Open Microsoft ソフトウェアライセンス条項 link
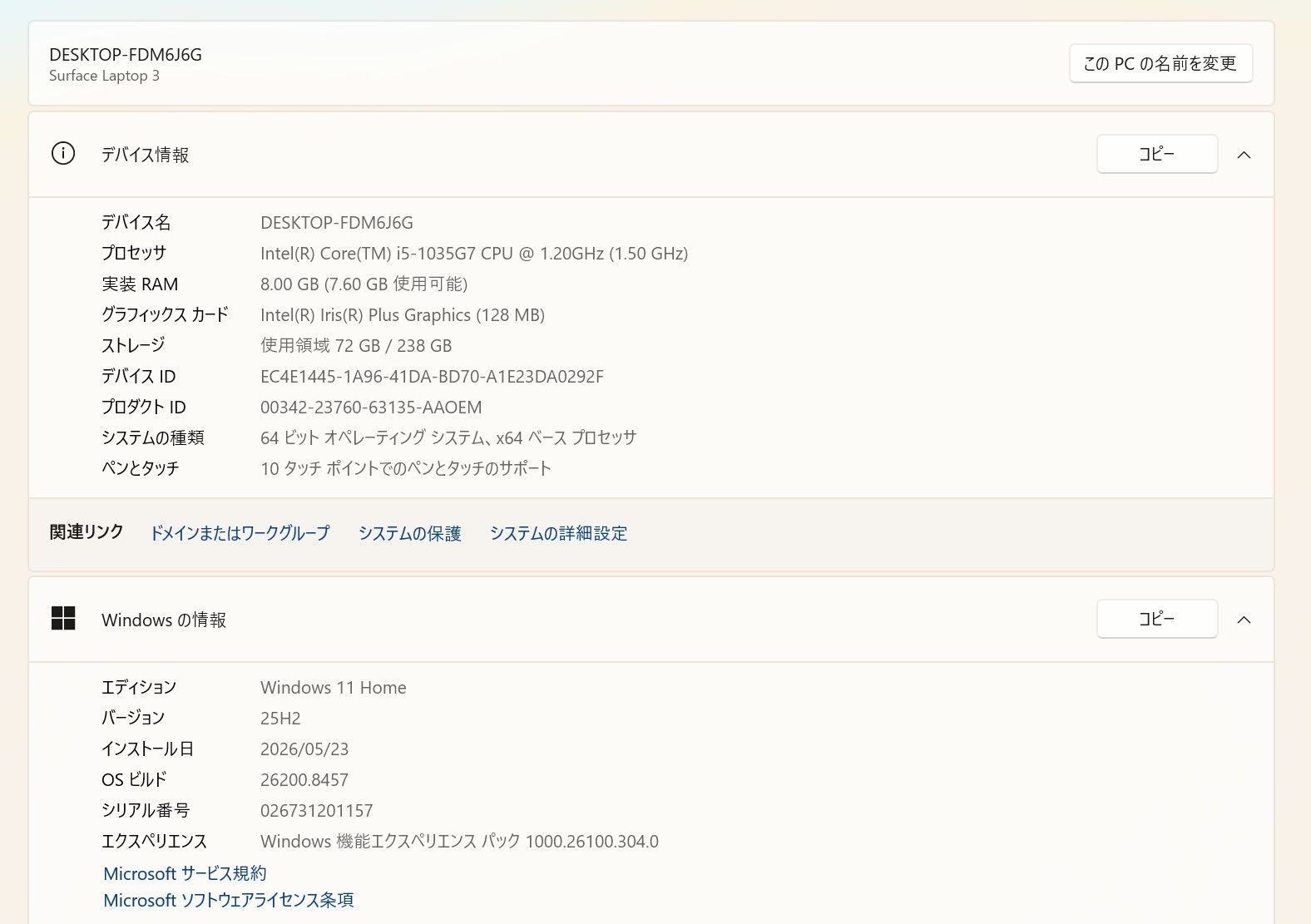1311x924 pixels. [x=229, y=900]
